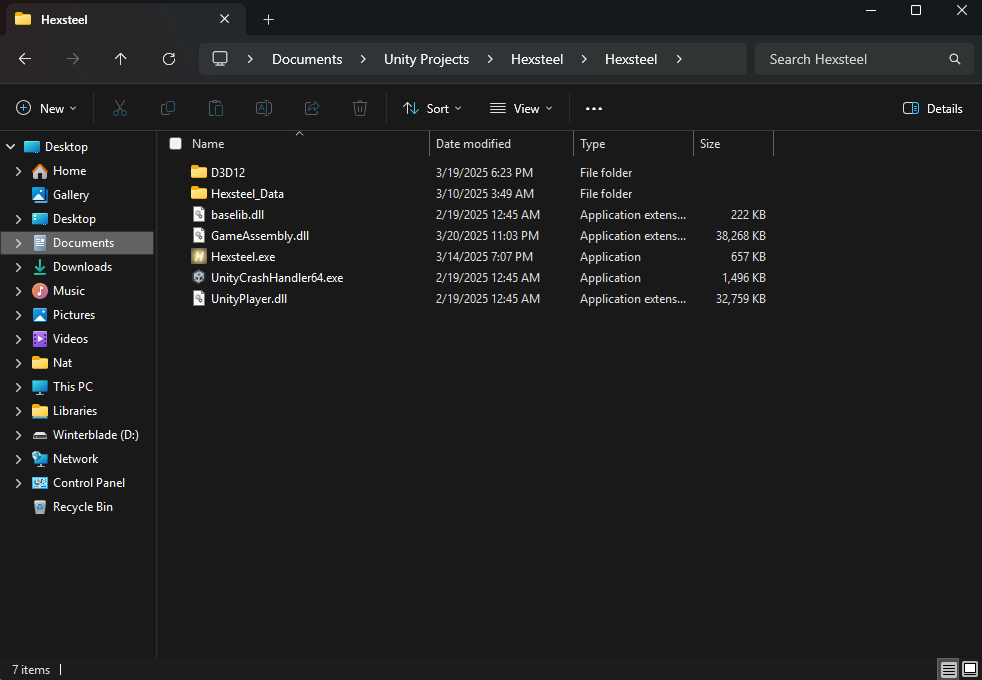Go back with the left arrow
The image size is (982, 680).
25,59
